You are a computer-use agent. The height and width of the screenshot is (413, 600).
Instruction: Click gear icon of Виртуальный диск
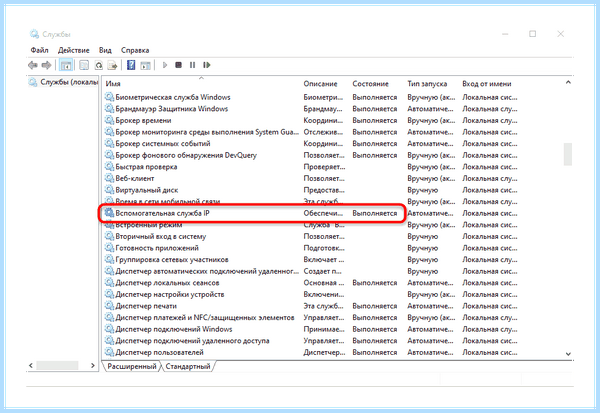click(x=109, y=190)
